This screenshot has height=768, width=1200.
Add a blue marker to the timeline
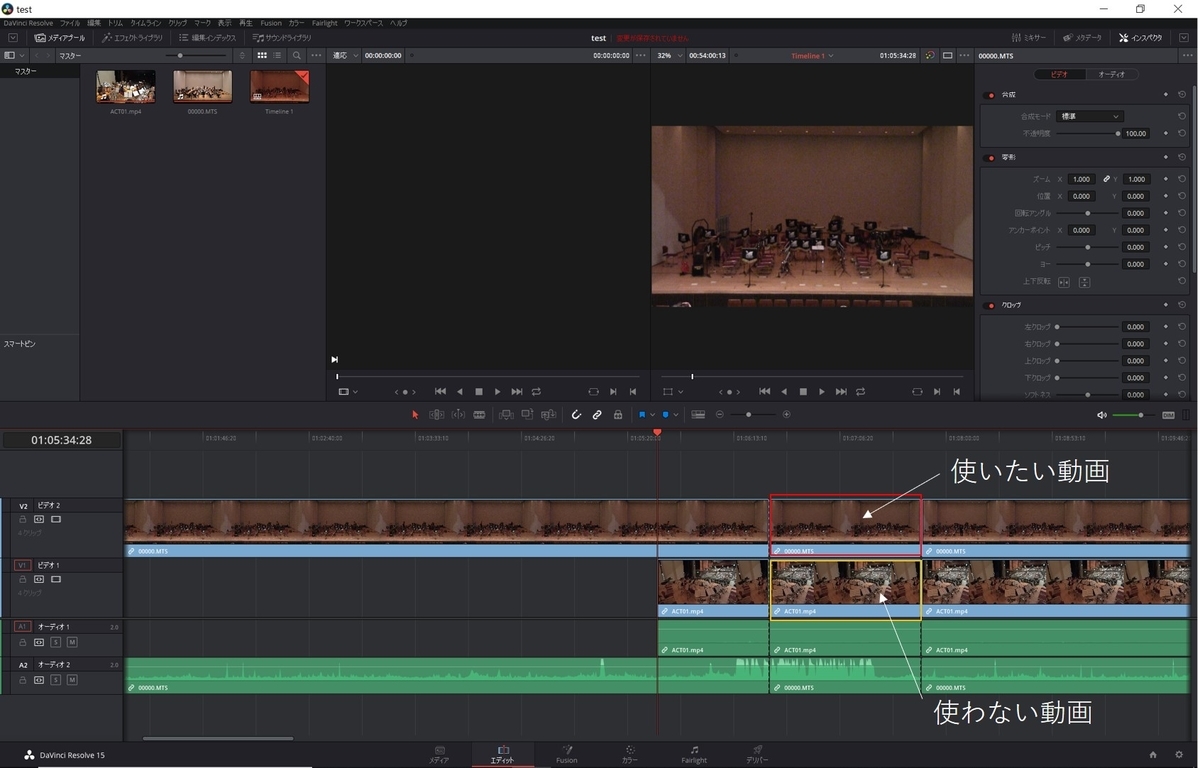[x=666, y=414]
